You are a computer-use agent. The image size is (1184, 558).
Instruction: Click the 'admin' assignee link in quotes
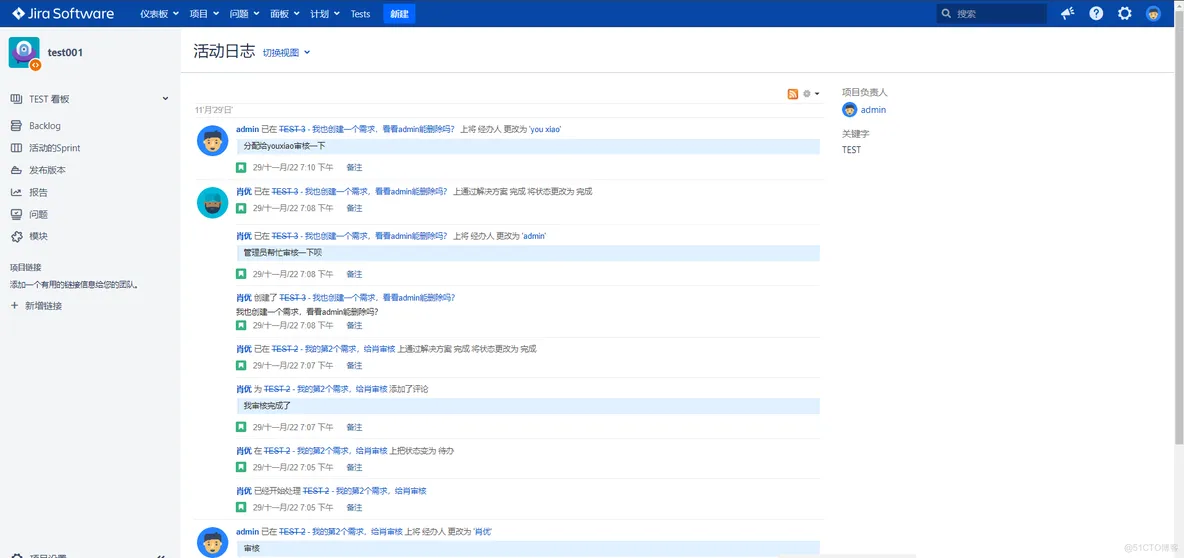pyautogui.click(x=533, y=236)
